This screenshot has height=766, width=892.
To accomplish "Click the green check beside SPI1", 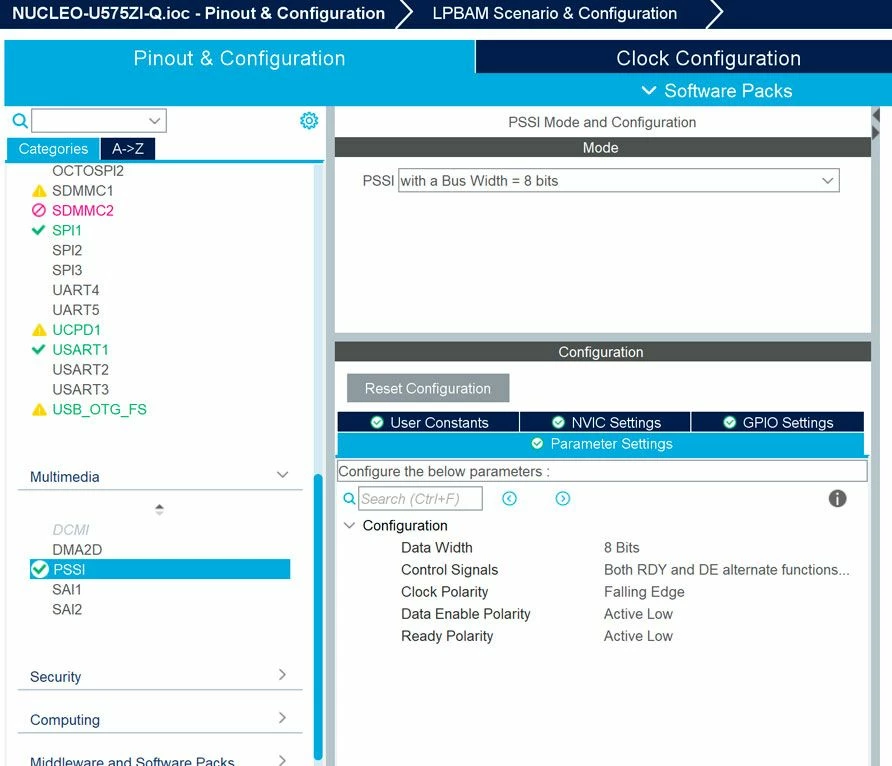I will click(x=38, y=230).
